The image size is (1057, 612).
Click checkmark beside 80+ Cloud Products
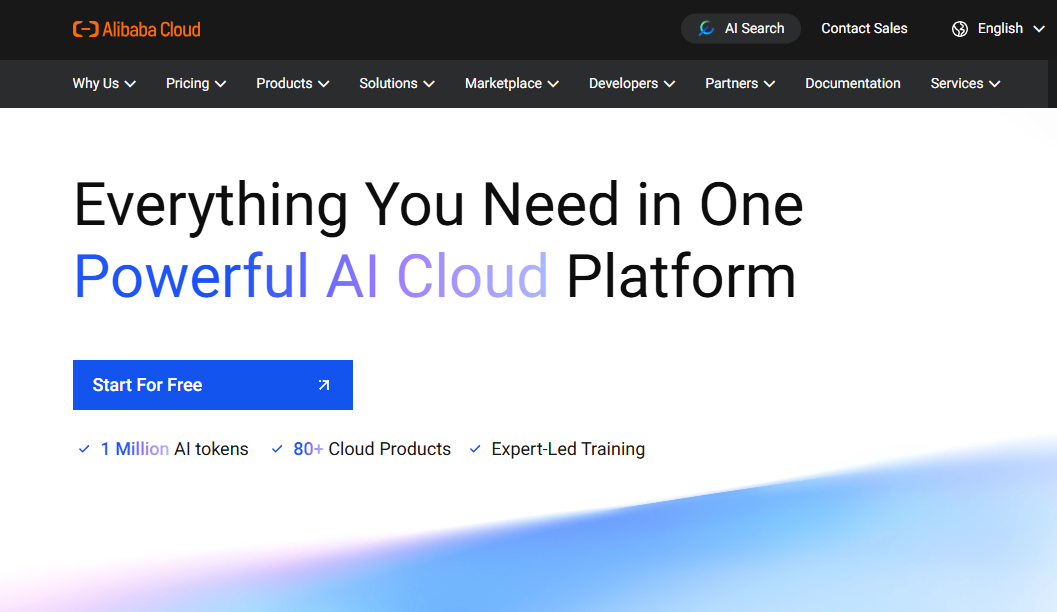point(277,449)
